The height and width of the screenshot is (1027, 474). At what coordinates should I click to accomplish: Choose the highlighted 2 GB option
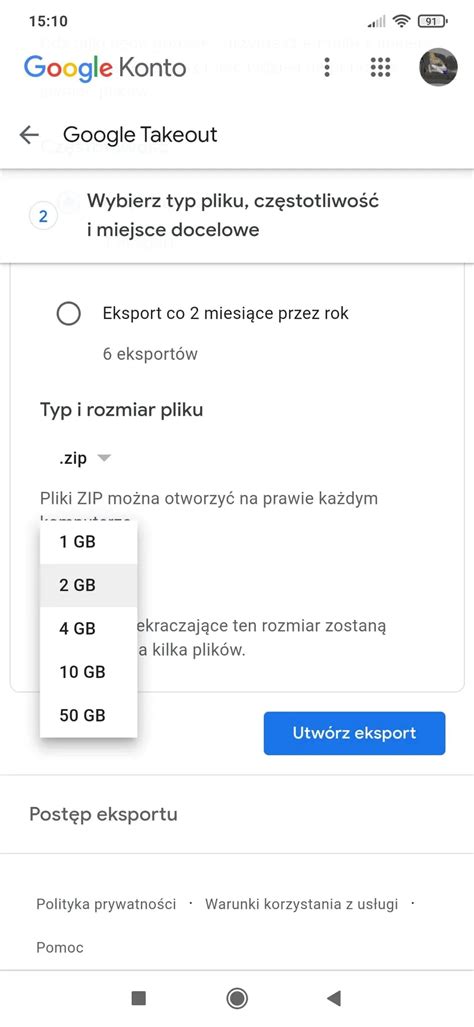(88, 586)
